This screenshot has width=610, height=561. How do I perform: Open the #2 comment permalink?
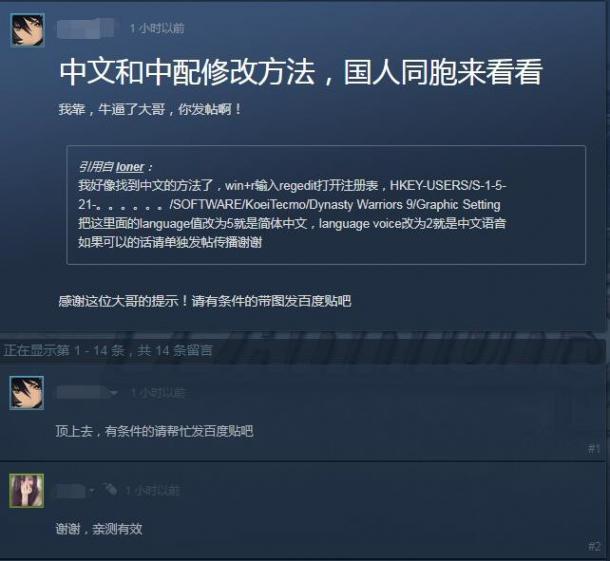pyautogui.click(x=594, y=546)
